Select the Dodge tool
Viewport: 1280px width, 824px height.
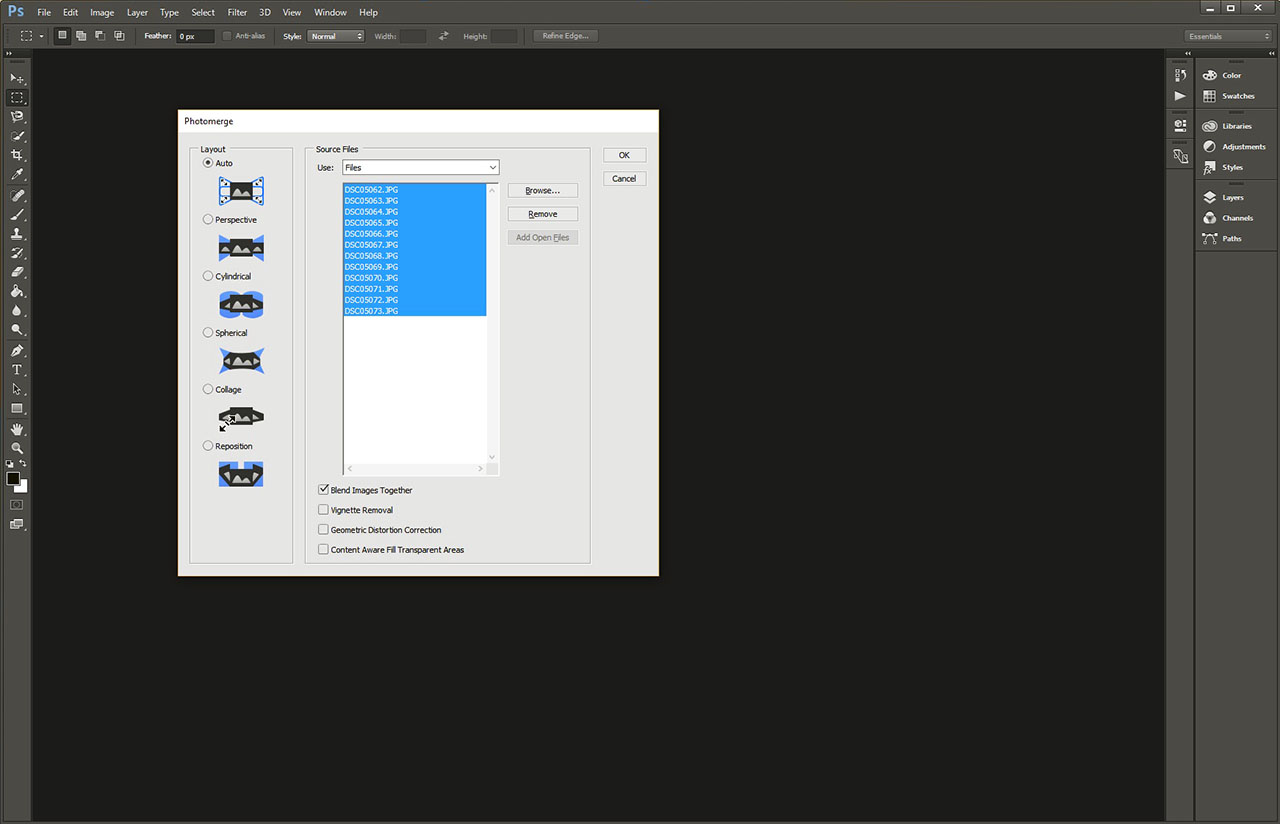coord(17,330)
